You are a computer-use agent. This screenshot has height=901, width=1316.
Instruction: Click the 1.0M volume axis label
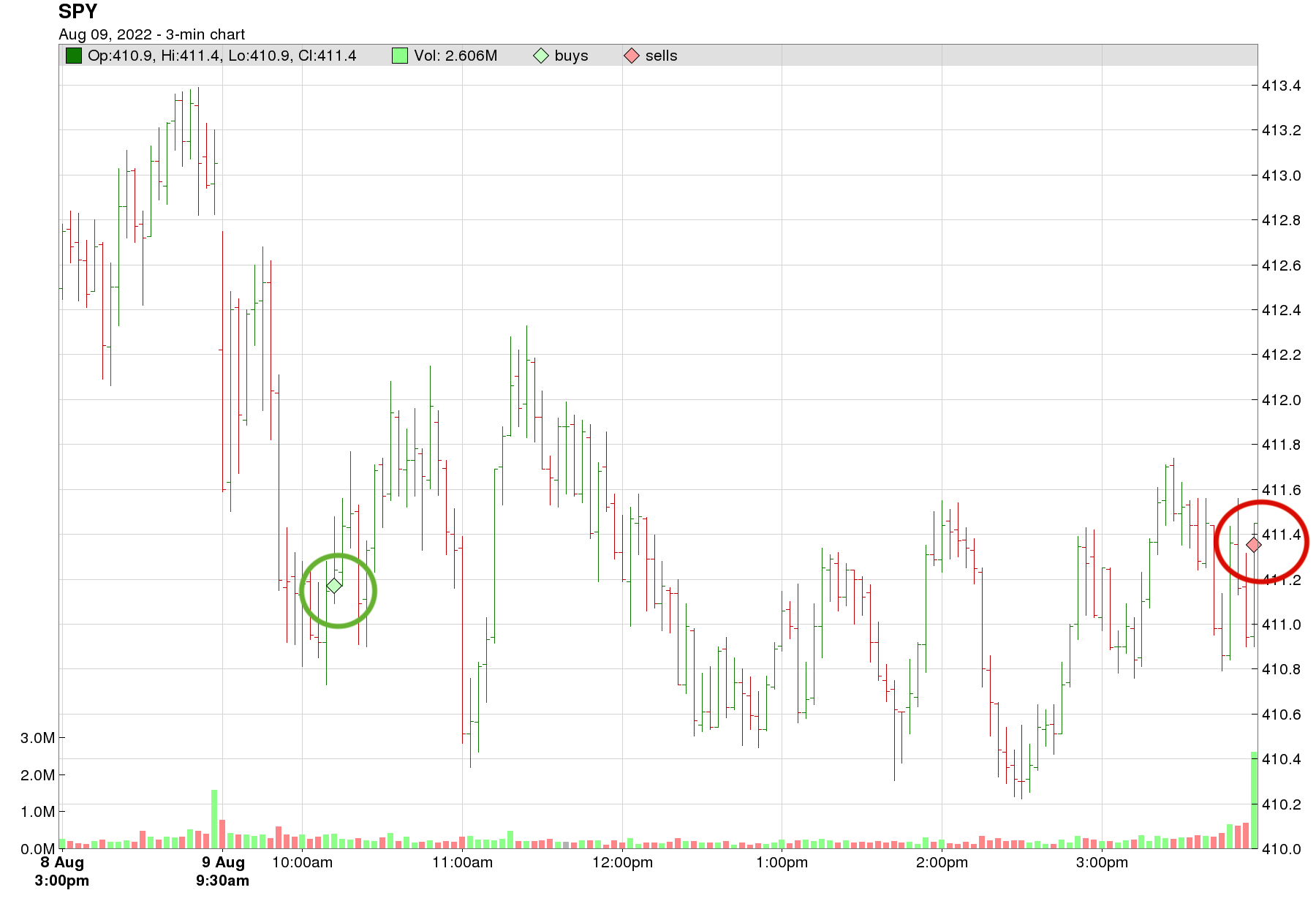[38, 812]
